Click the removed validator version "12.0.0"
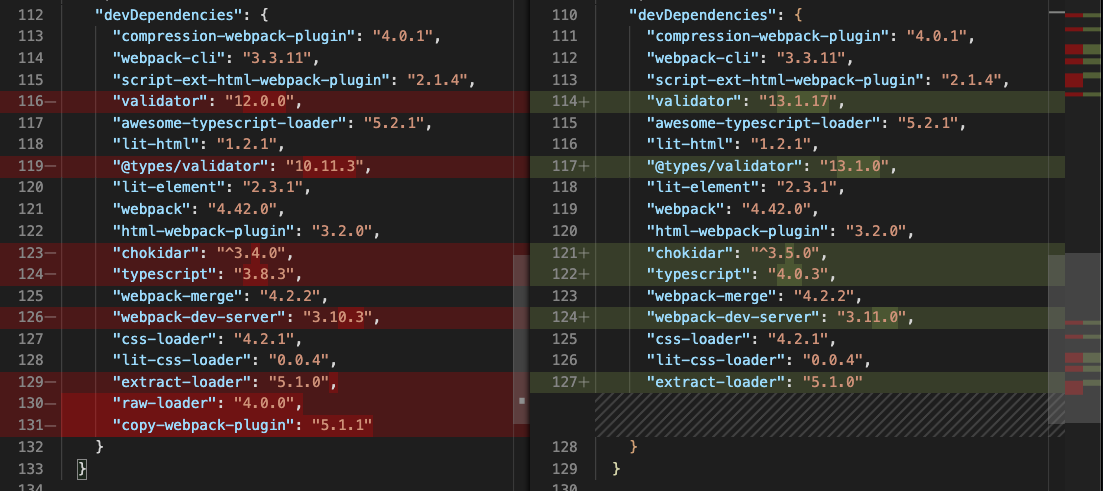The image size is (1103, 491). click(x=260, y=102)
